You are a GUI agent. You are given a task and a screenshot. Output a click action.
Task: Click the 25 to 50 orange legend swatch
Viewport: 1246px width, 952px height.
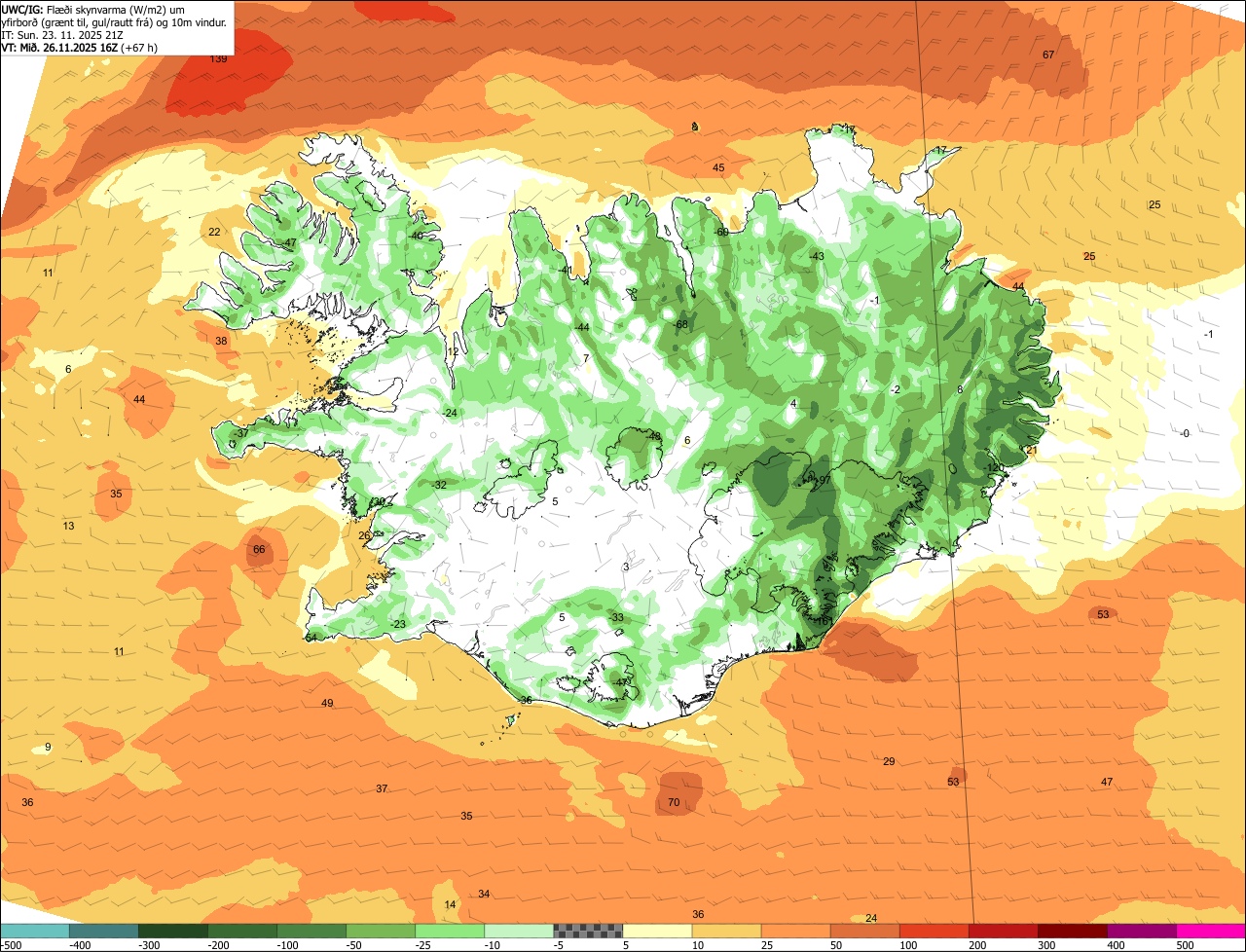click(x=795, y=931)
